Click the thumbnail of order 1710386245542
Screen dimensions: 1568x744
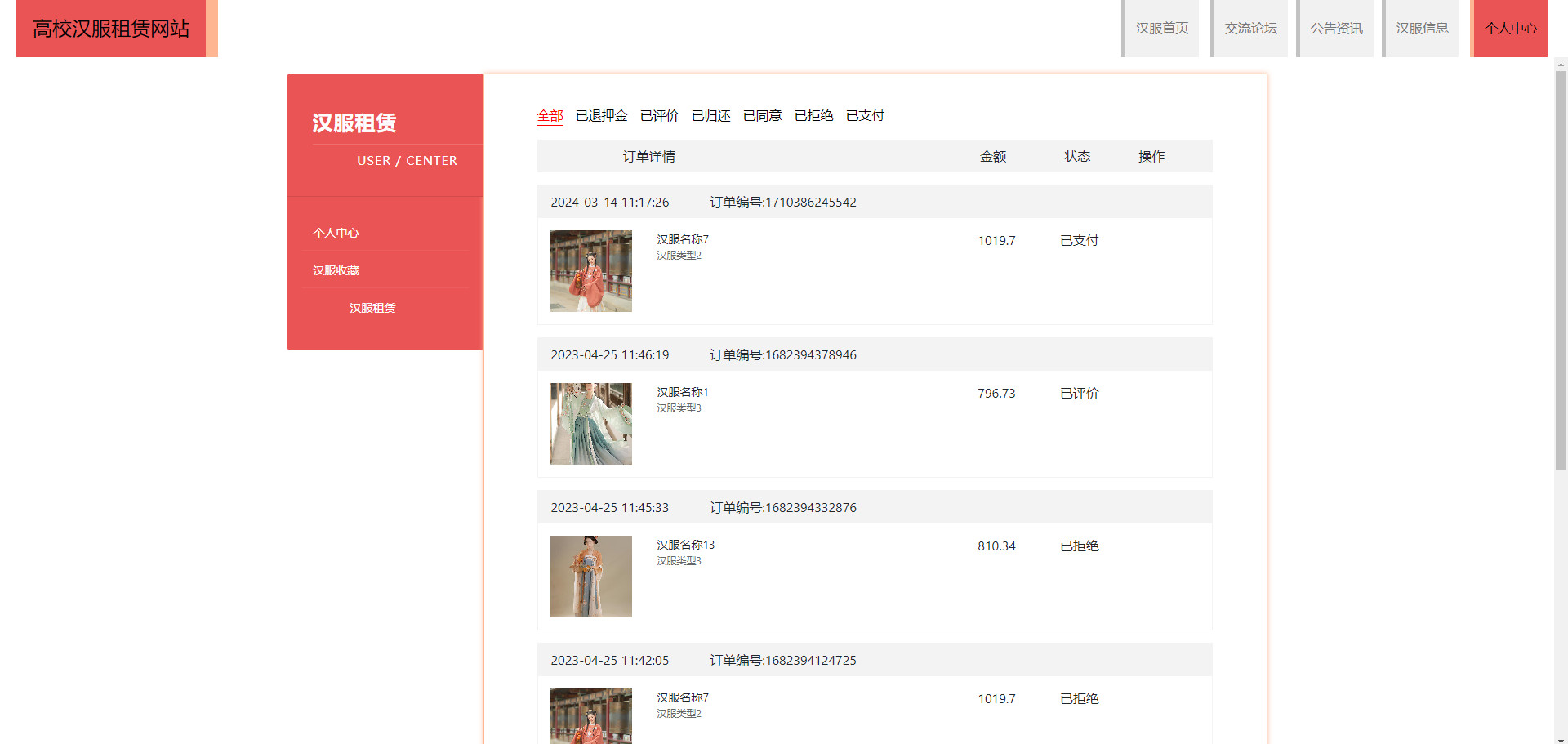click(591, 271)
